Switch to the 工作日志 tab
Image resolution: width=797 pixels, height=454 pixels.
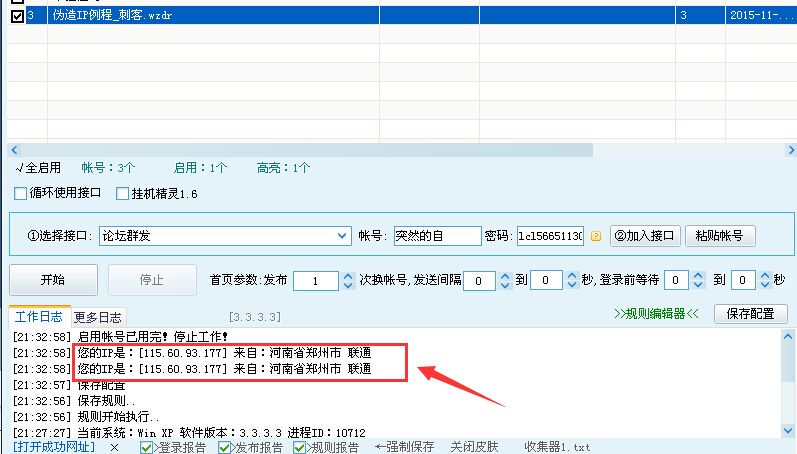point(39,317)
